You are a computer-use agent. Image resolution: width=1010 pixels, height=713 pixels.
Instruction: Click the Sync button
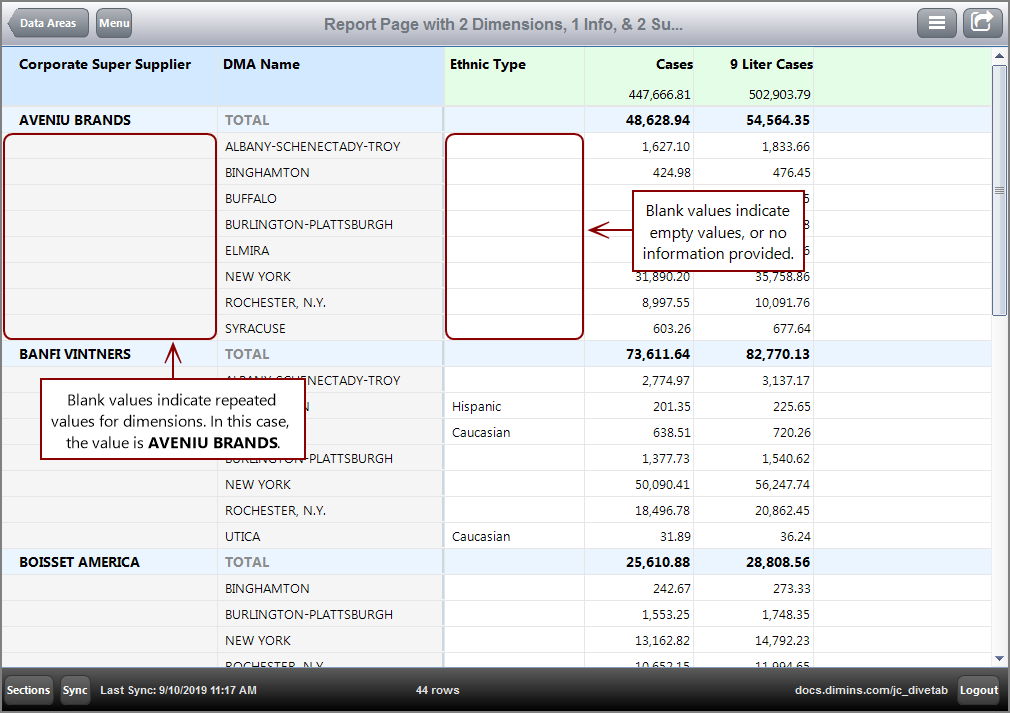click(x=75, y=690)
